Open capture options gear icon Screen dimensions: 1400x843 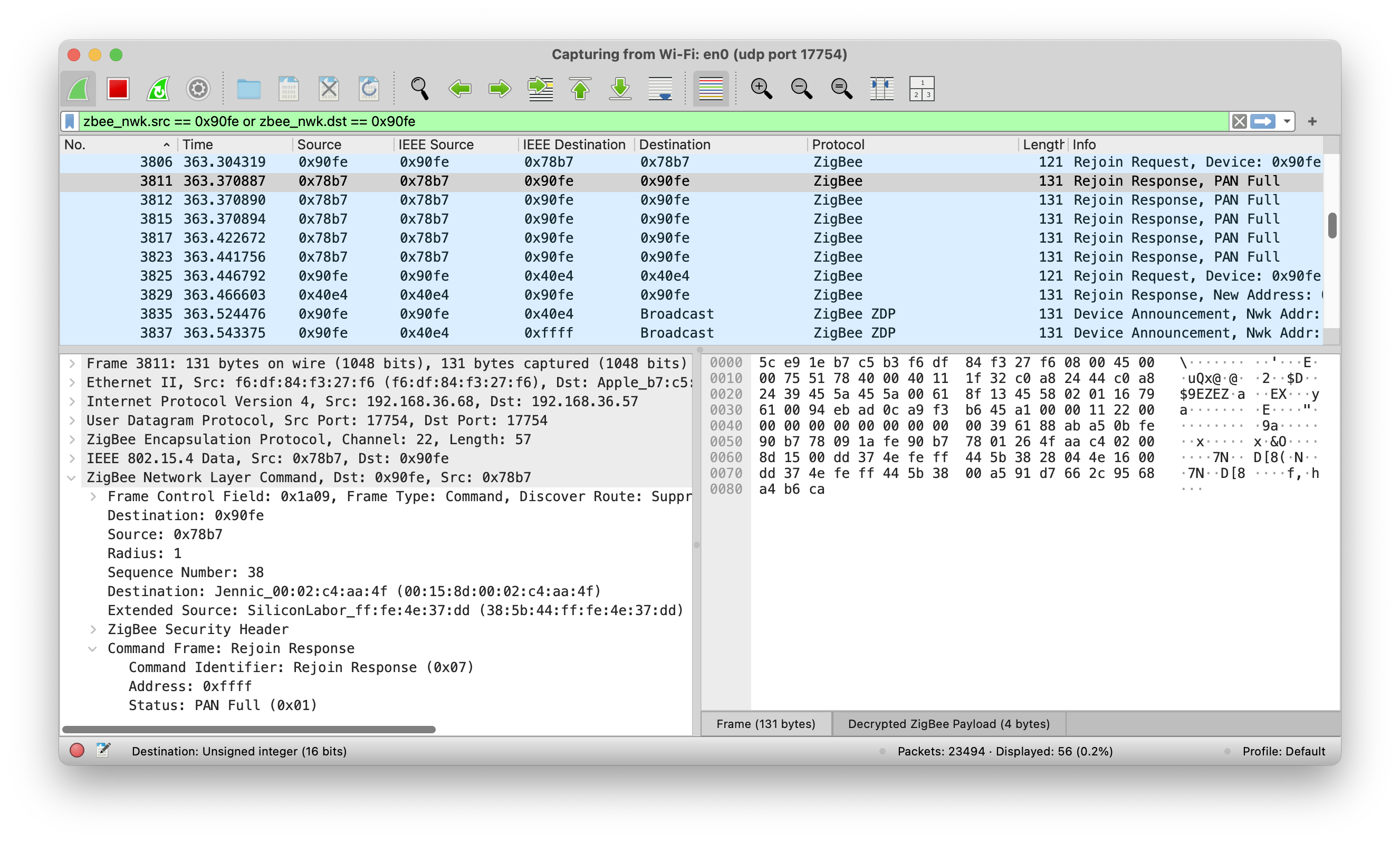point(198,89)
